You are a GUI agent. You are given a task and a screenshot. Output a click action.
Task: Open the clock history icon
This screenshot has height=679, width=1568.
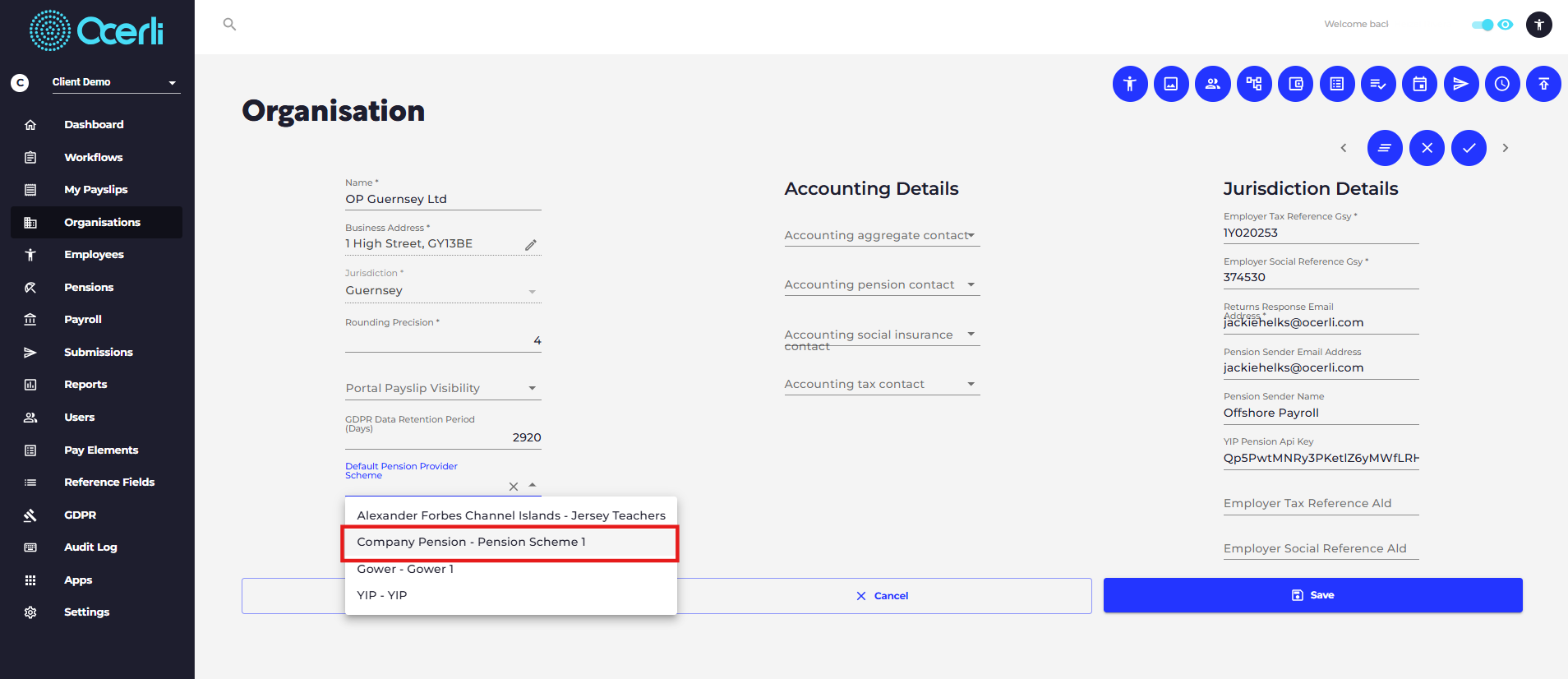point(1502,84)
